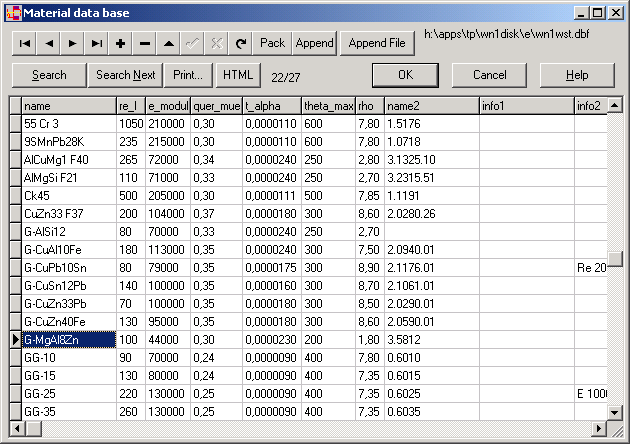Image resolution: width=630 pixels, height=444 pixels.
Task: Click the e_modul column header
Action: tap(168, 106)
